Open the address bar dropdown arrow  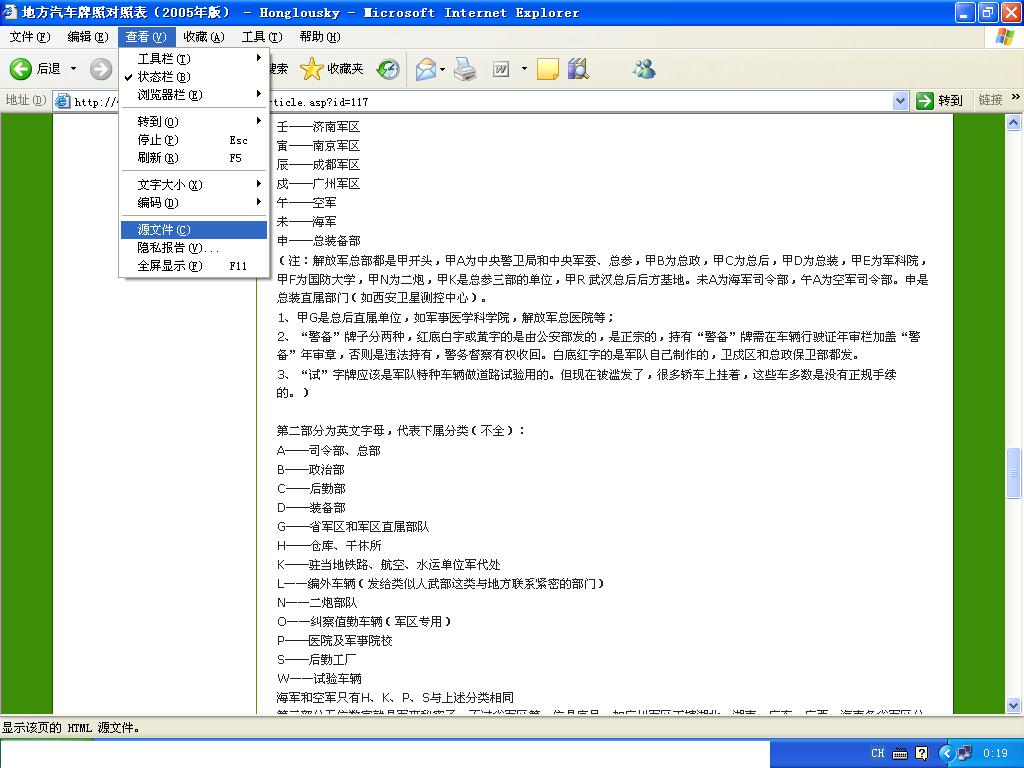coord(900,101)
